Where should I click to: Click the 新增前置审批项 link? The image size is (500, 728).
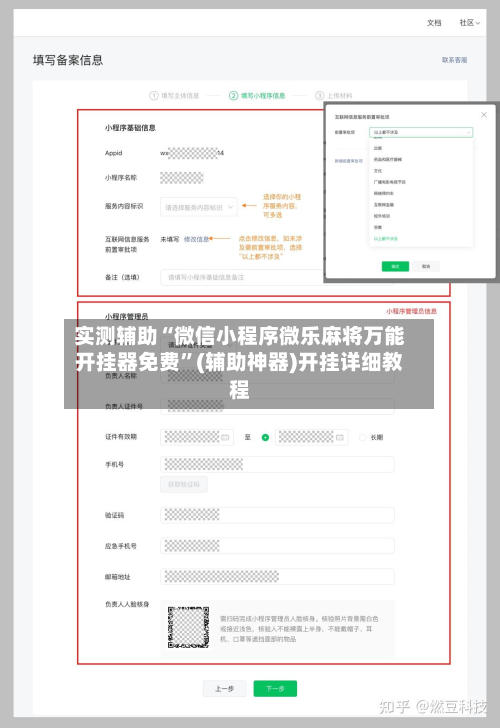point(349,161)
